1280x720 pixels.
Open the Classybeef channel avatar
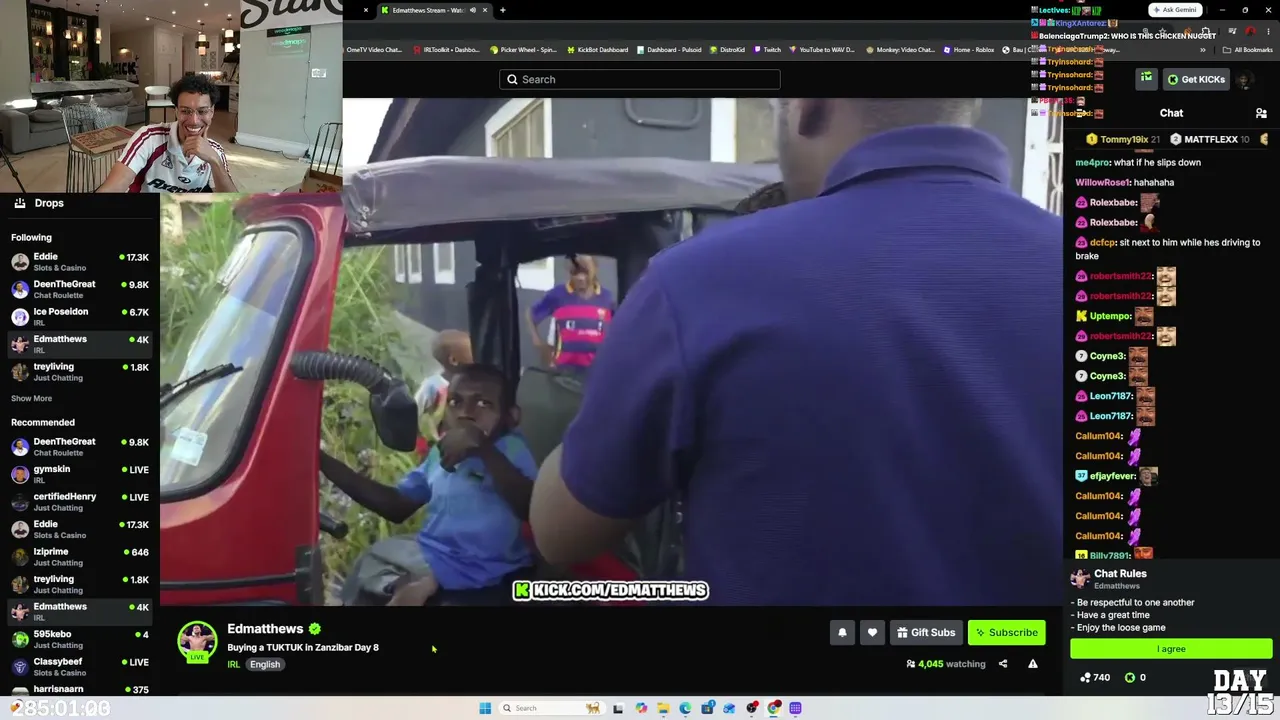20,667
